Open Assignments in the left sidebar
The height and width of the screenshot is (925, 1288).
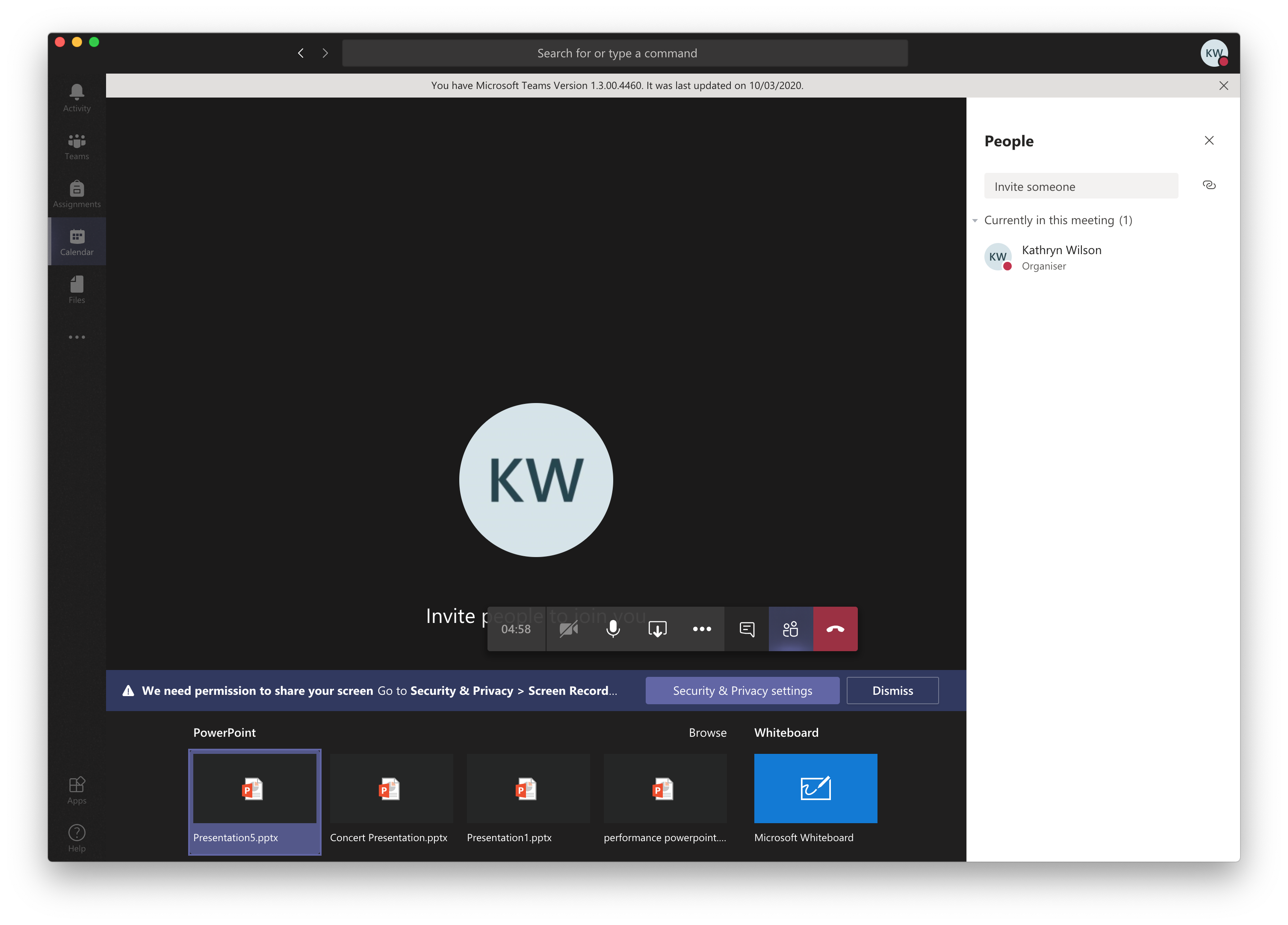[x=77, y=194]
